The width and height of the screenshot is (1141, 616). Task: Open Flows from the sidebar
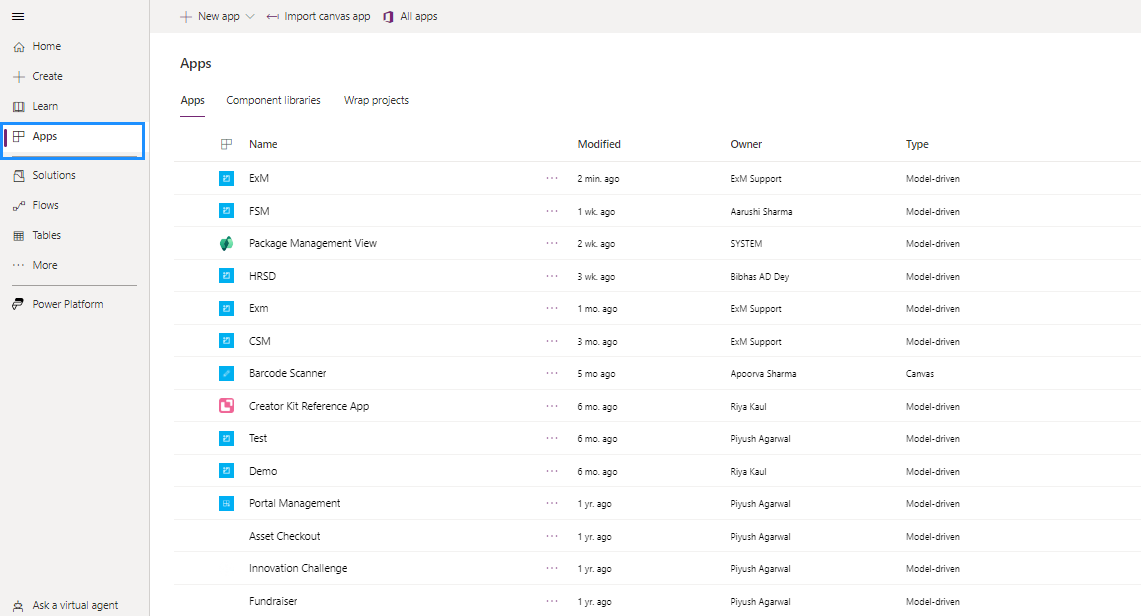coord(45,206)
